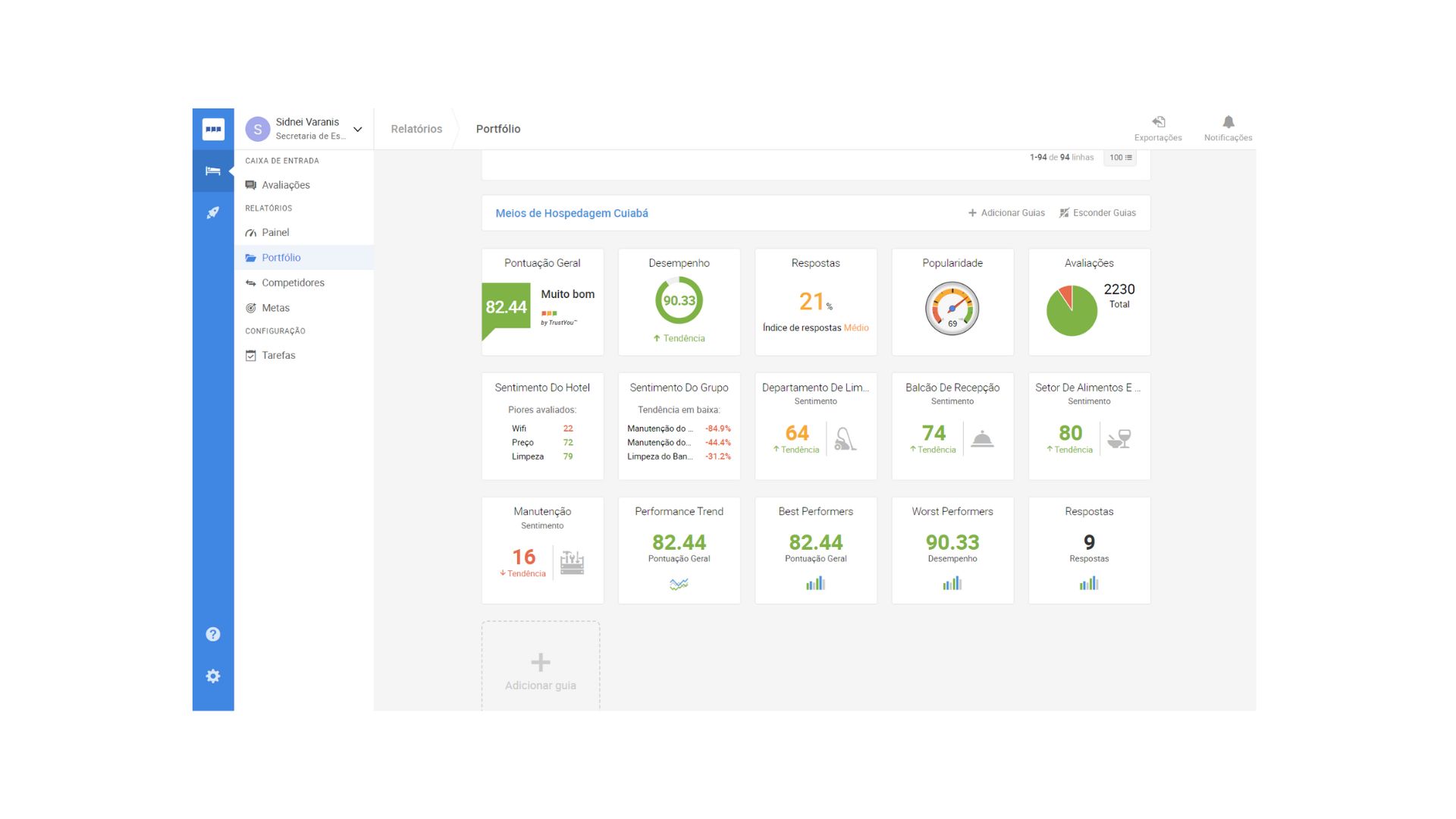The image size is (1456, 819).
Task: Click the Manutenção score 16
Action: pyautogui.click(x=523, y=557)
